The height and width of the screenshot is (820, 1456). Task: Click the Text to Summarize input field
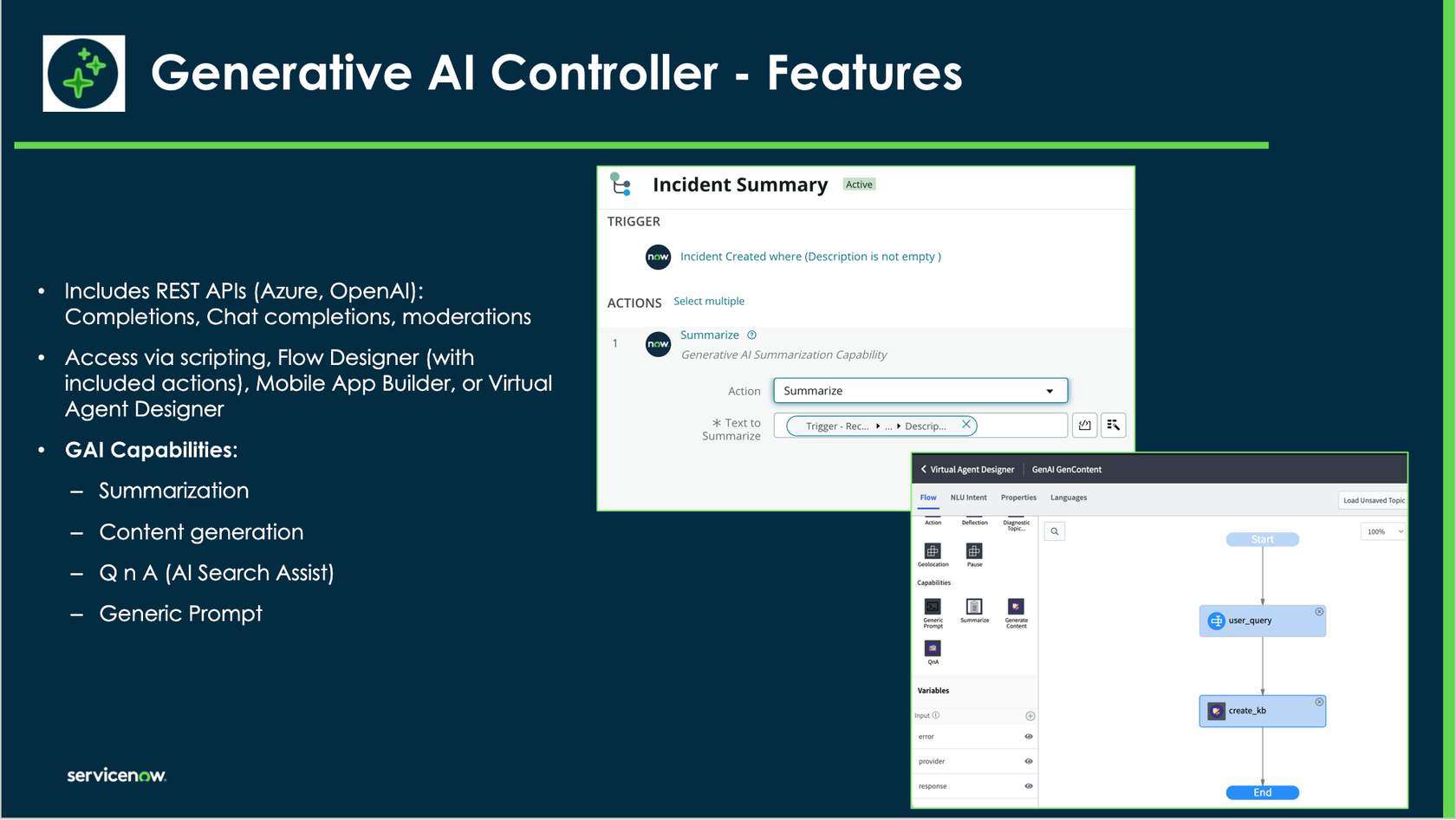[920, 425]
